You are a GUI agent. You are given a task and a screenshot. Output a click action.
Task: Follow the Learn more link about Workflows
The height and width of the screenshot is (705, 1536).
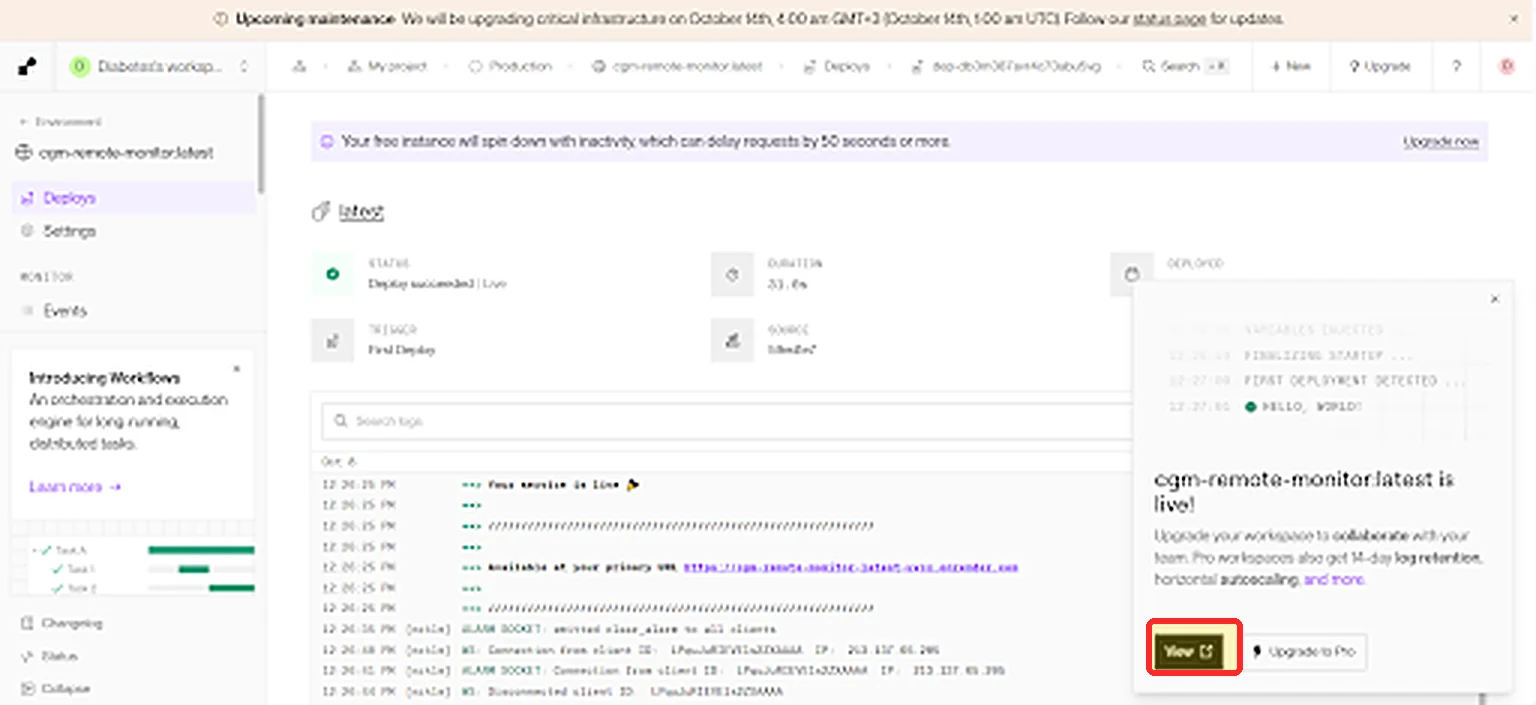75,487
